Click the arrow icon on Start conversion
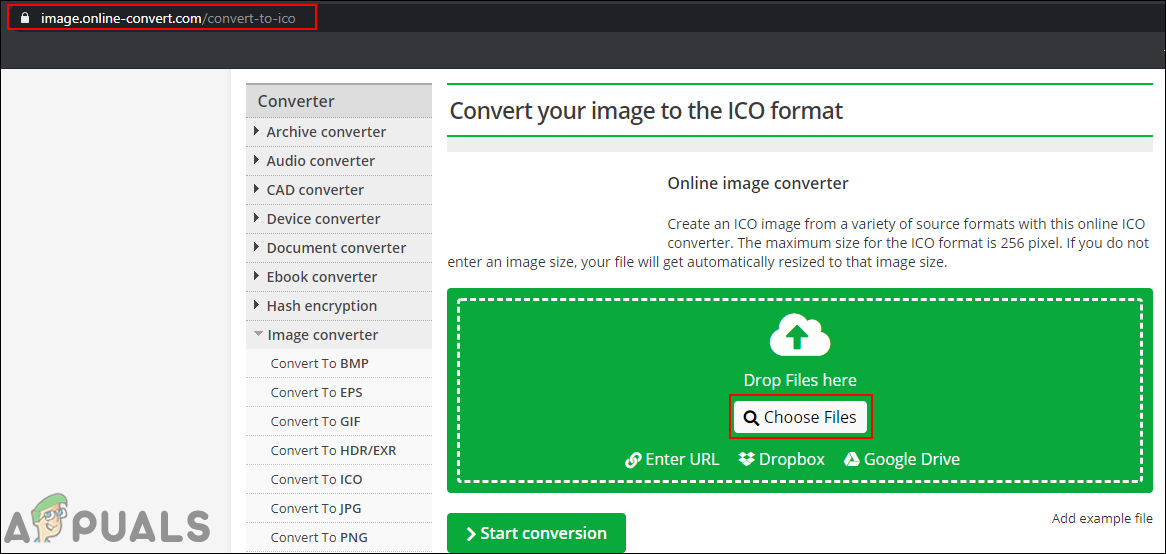 pos(470,534)
